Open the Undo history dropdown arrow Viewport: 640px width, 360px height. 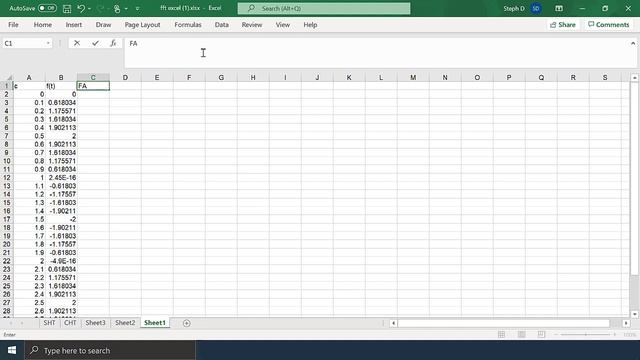pos(89,9)
